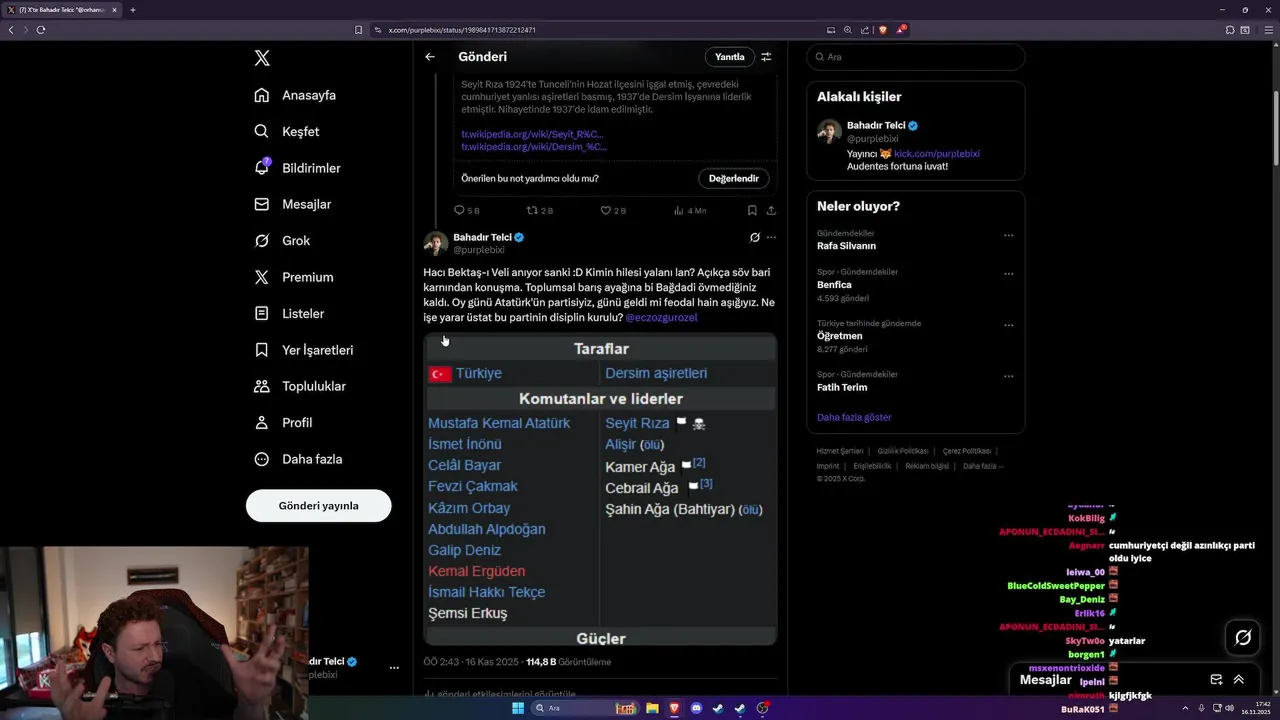Viewport: 1280px width, 720px height.
Task: Click the address bar URL
Action: coord(462,30)
